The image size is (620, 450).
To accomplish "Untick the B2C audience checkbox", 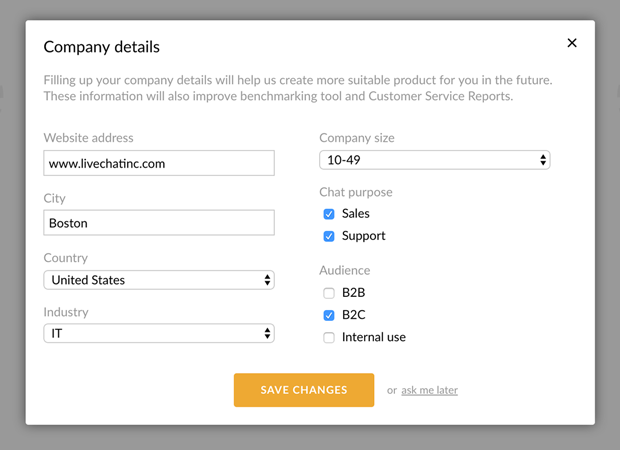I will [329, 315].
